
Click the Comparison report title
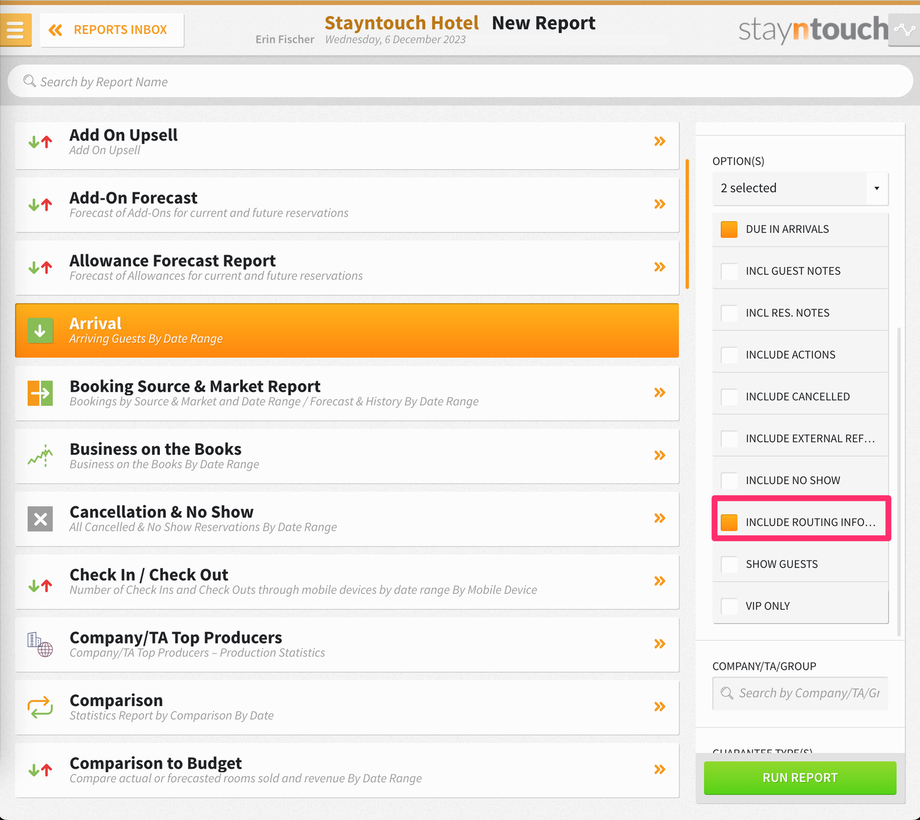click(116, 700)
